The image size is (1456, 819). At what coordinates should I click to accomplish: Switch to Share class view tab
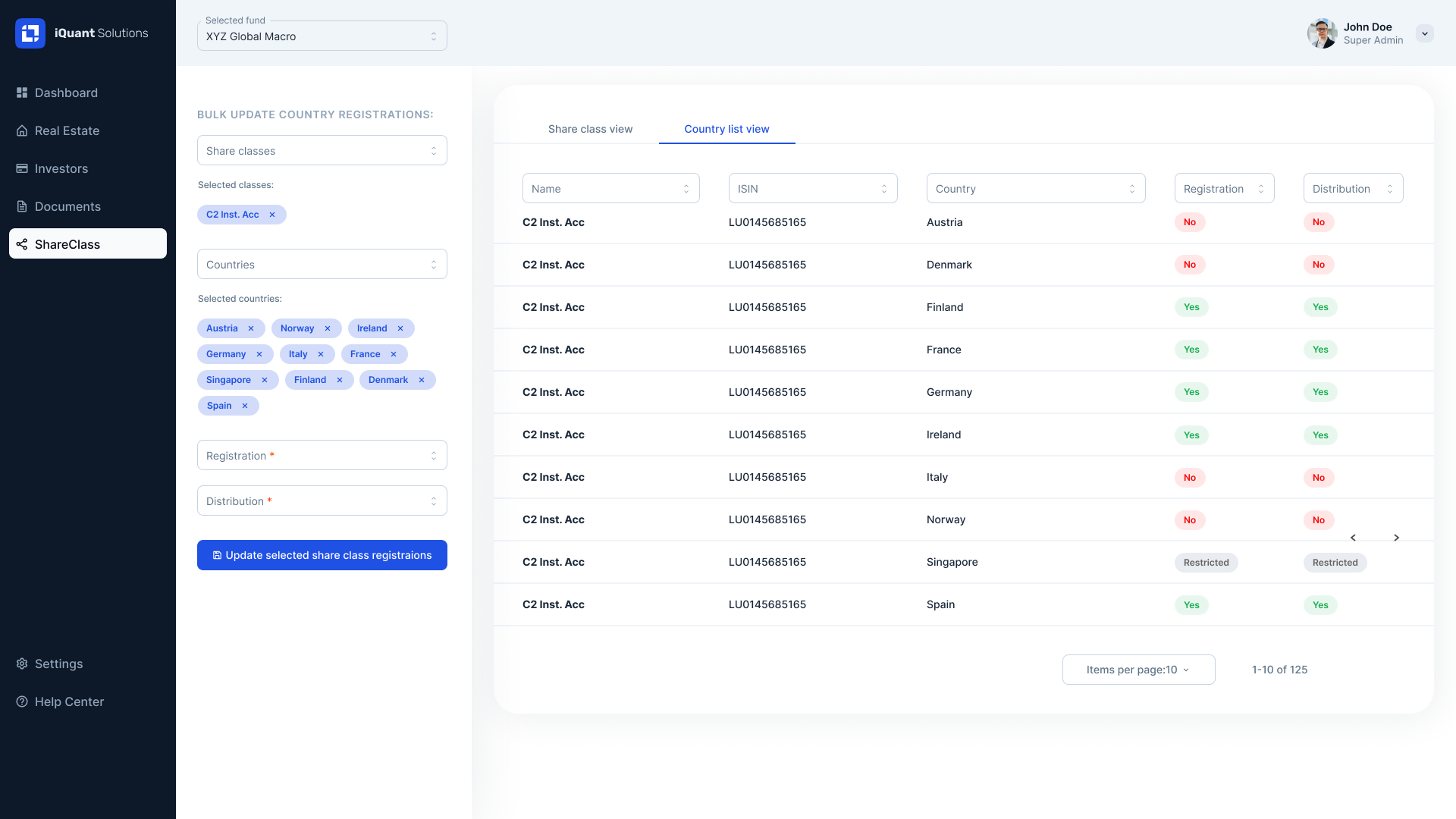tap(590, 129)
